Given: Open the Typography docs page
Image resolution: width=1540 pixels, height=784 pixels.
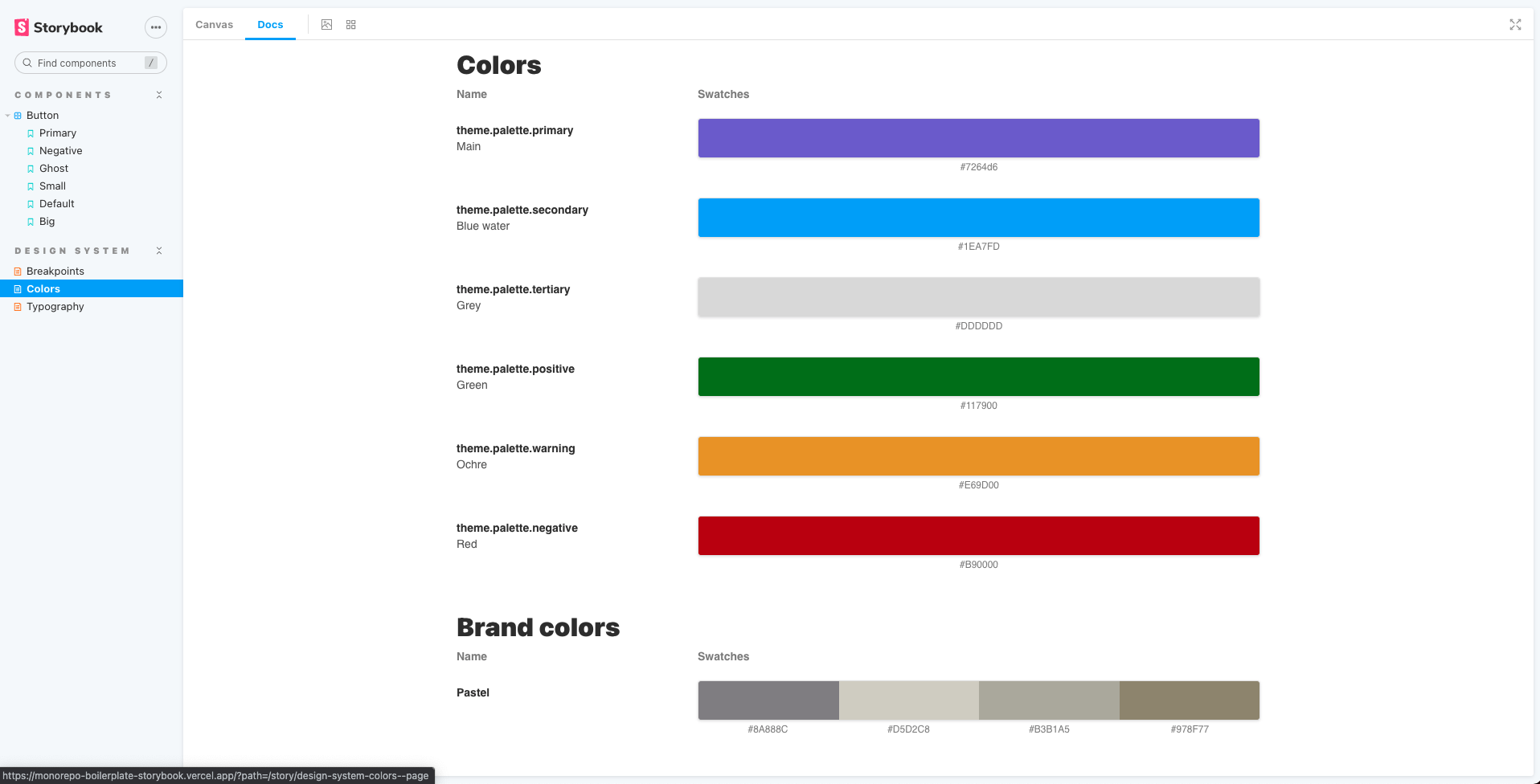Looking at the screenshot, I should click(x=55, y=307).
